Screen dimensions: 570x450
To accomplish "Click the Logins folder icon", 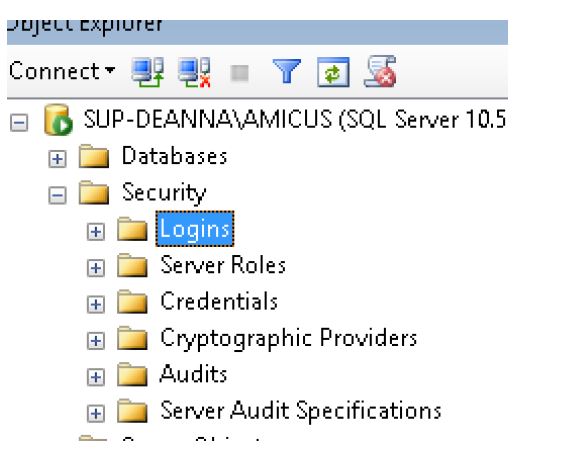I will 132,229.
